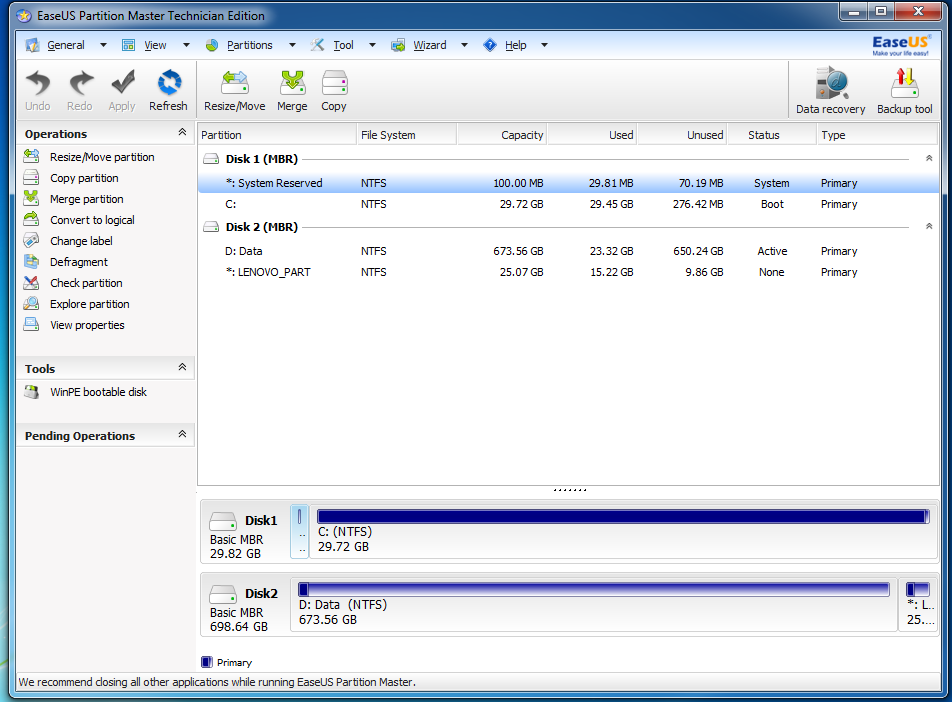Screen dimensions: 952x702
Task: Open the Partitions menu
Action: 250,45
